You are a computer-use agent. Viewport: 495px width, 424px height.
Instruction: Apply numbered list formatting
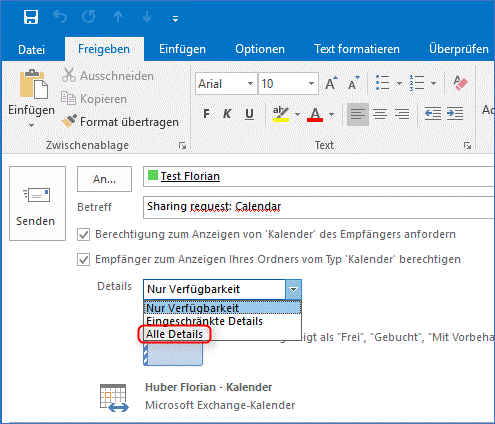click(417, 83)
